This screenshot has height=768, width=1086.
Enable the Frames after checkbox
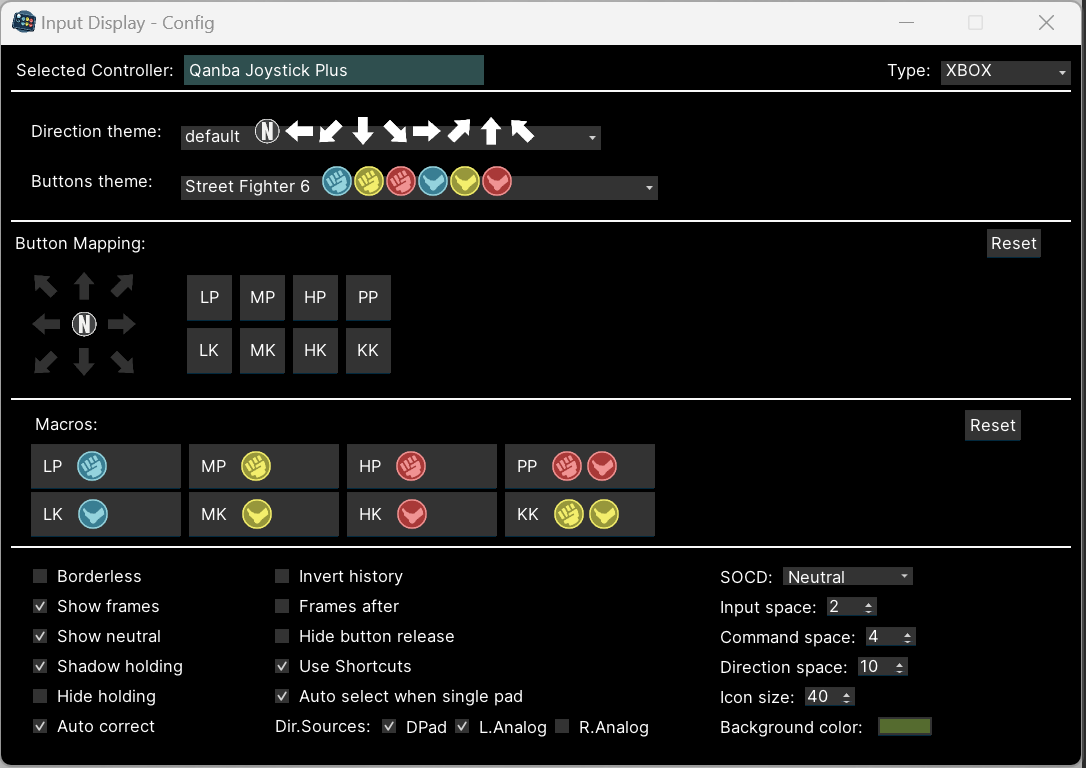282,606
